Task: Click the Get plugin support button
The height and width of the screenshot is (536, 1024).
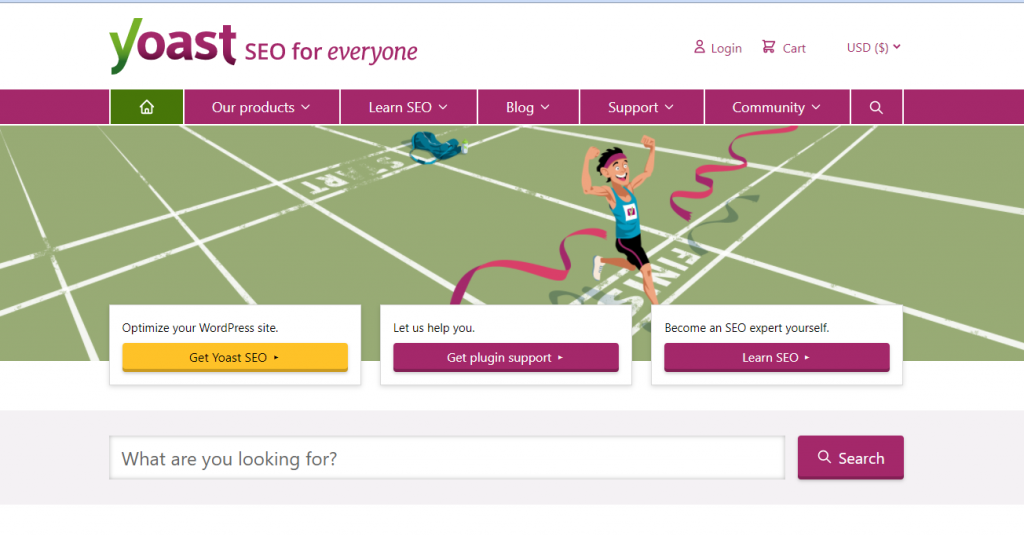Action: (x=505, y=358)
